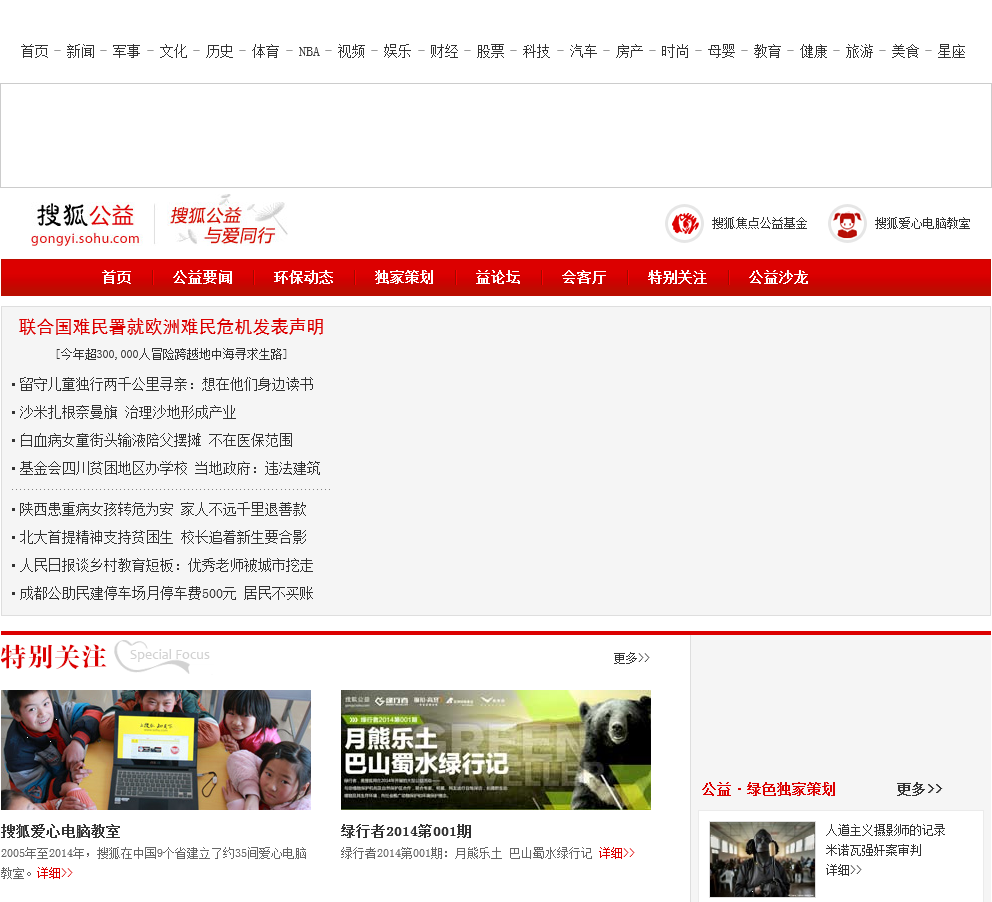The width and height of the screenshot is (992, 902).
Task: Open 娱乐 channel link
Action: click(397, 51)
